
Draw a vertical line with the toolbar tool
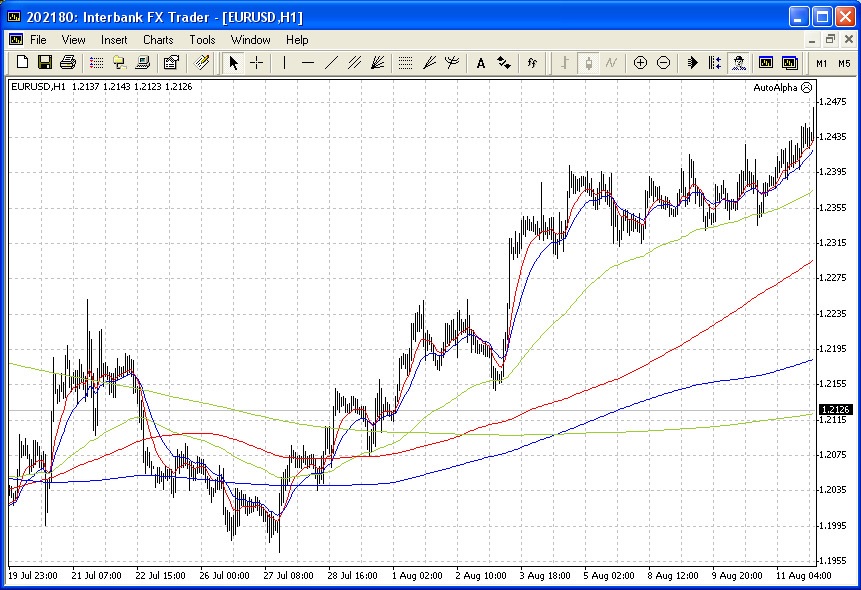click(x=285, y=62)
